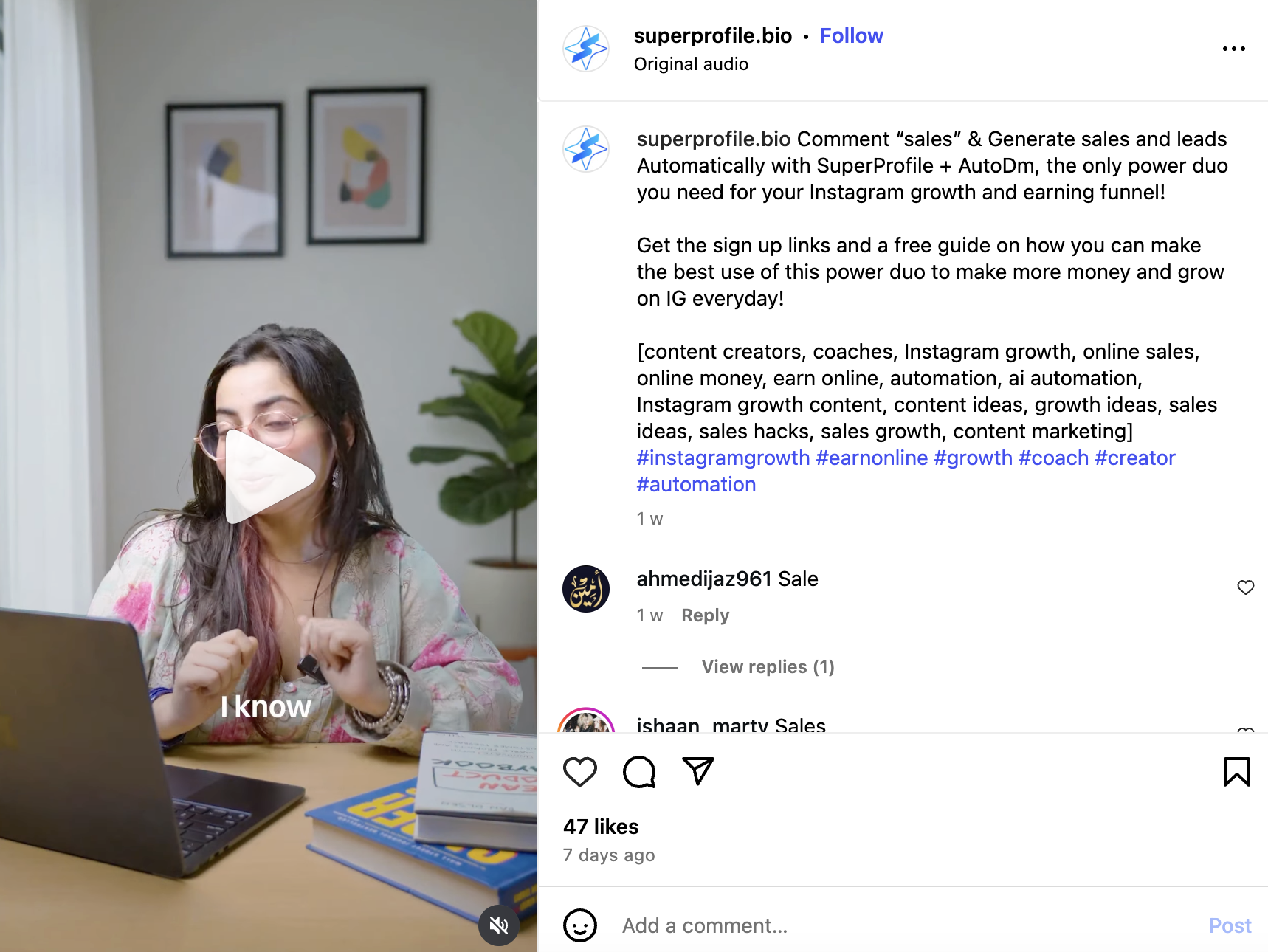
Task: Like the post with the heart icon
Action: pyautogui.click(x=579, y=772)
